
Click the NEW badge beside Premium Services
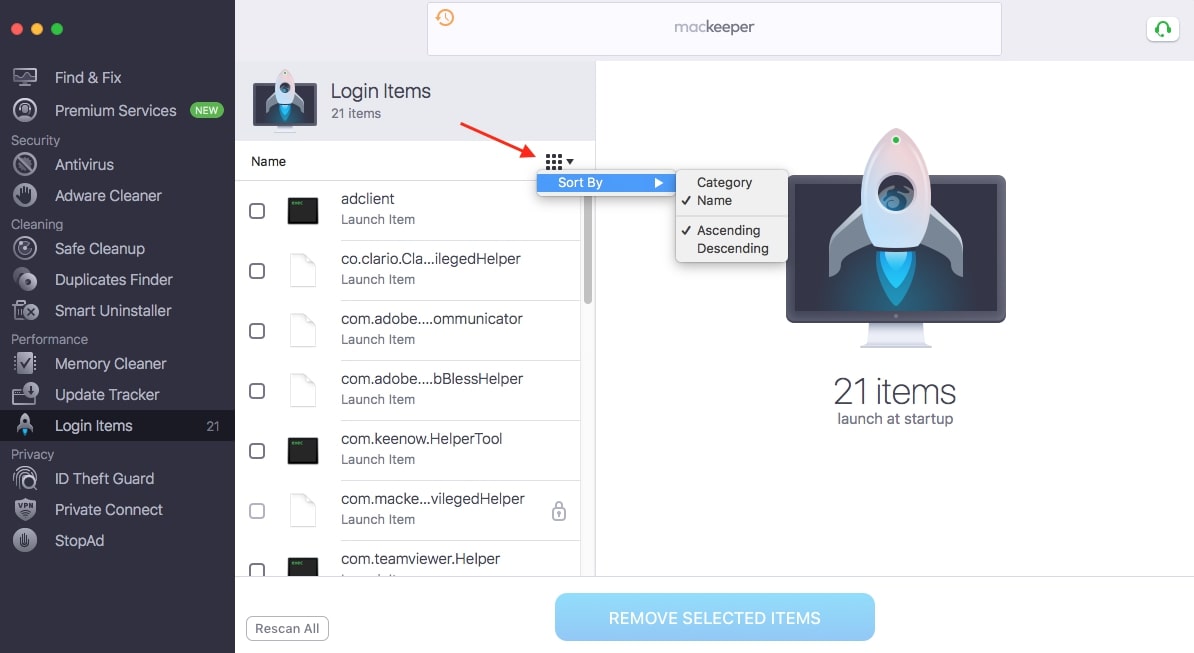(206, 110)
